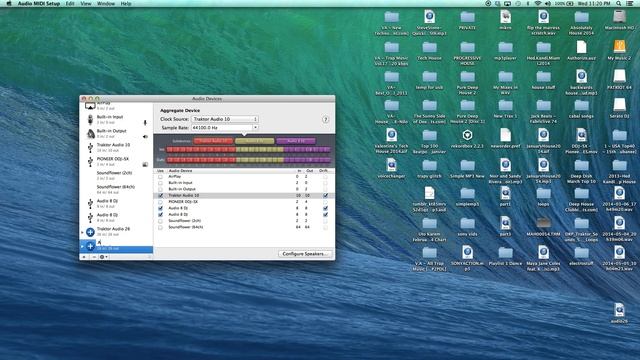Select the neworder.pref file on desktop
This screenshot has height=360, width=640.
pos(505,135)
